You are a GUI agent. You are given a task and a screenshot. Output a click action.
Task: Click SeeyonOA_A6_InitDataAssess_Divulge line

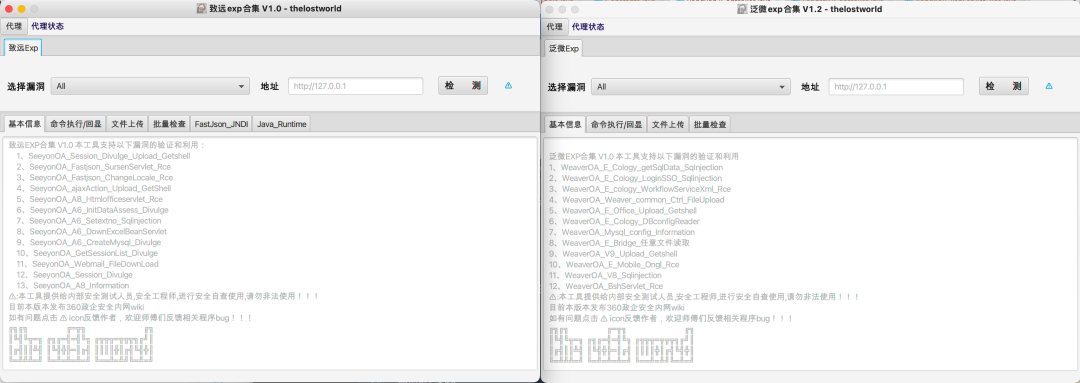coord(93,209)
